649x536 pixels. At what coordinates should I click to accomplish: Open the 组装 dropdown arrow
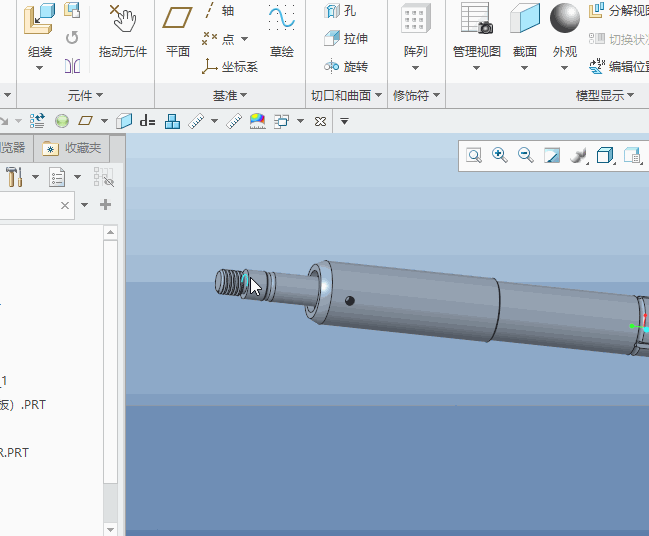[39, 68]
